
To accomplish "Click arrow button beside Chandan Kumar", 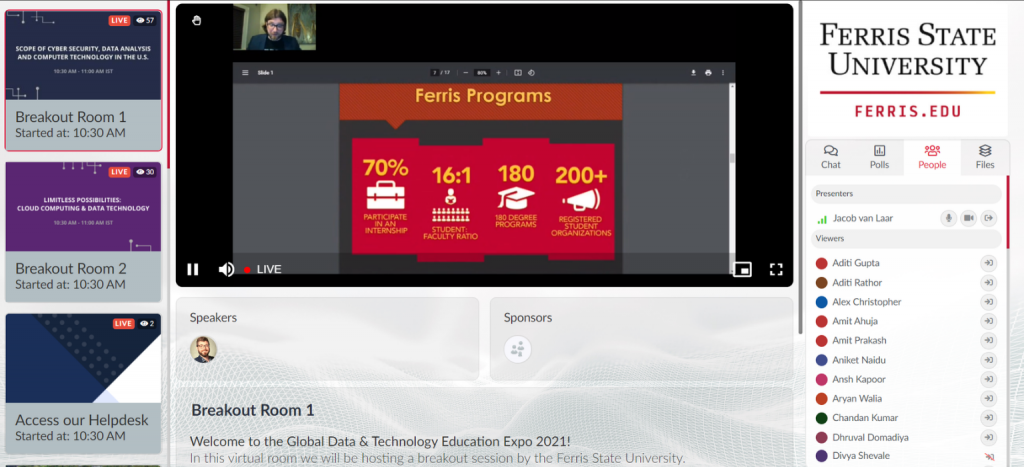I will (989, 418).
